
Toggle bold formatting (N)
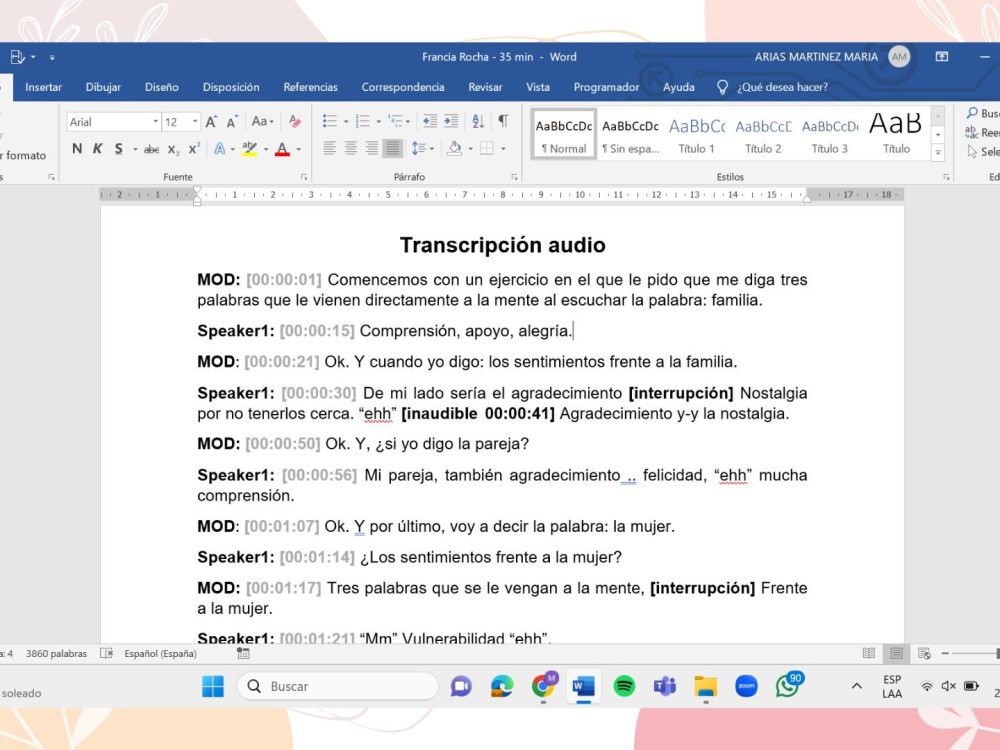coord(77,149)
